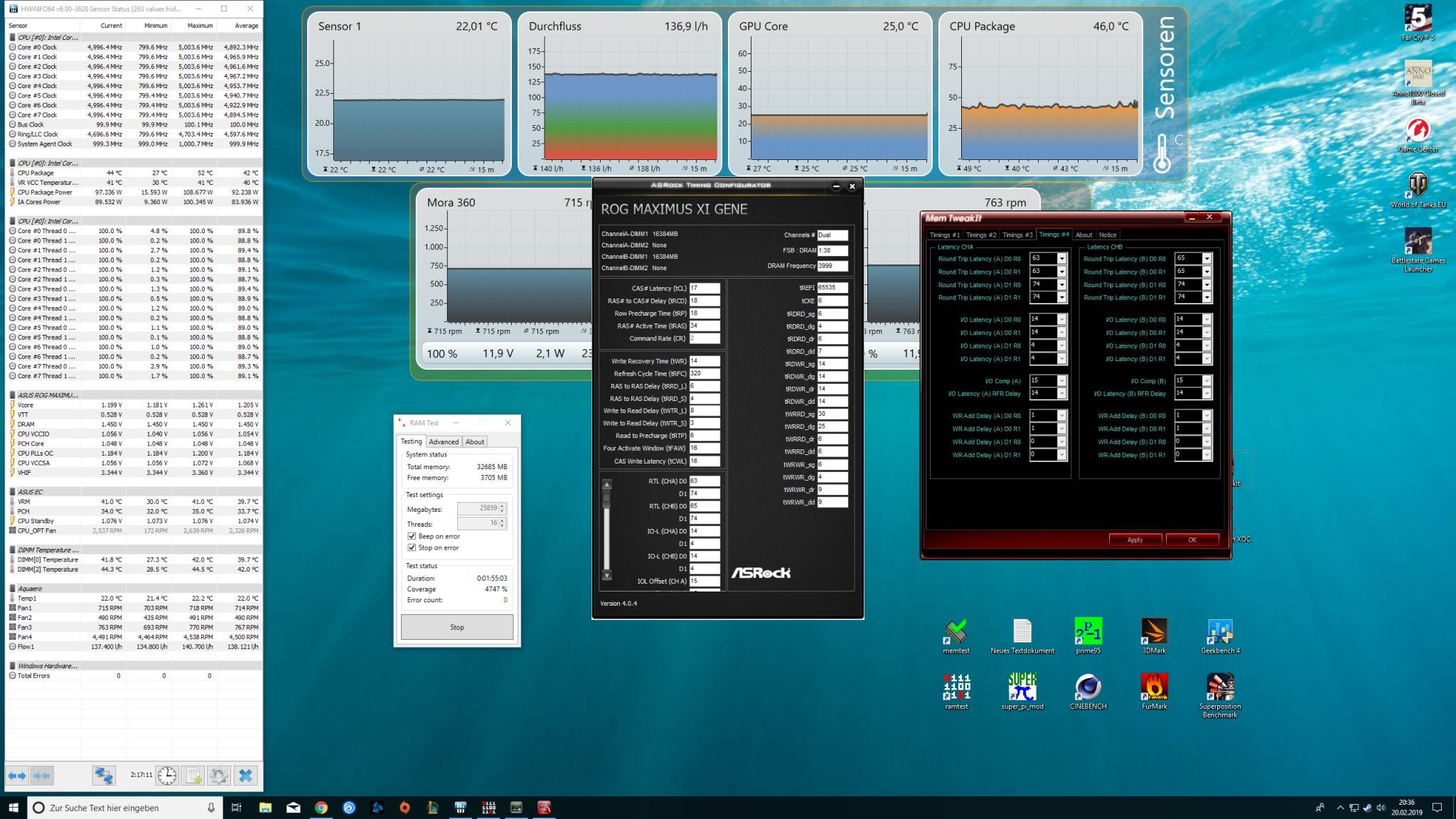Open the I/O Comp (A) dropdown
Image resolution: width=1456 pixels, height=819 pixels.
tap(1061, 381)
